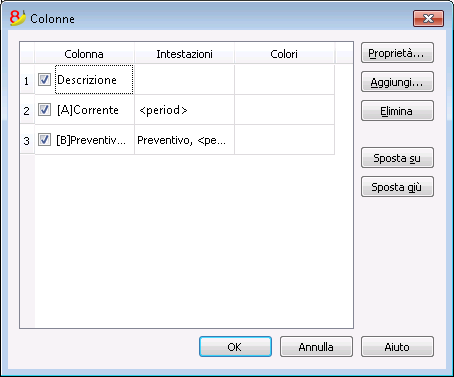Disable the [B]Preventivo column checkbox

44,140
